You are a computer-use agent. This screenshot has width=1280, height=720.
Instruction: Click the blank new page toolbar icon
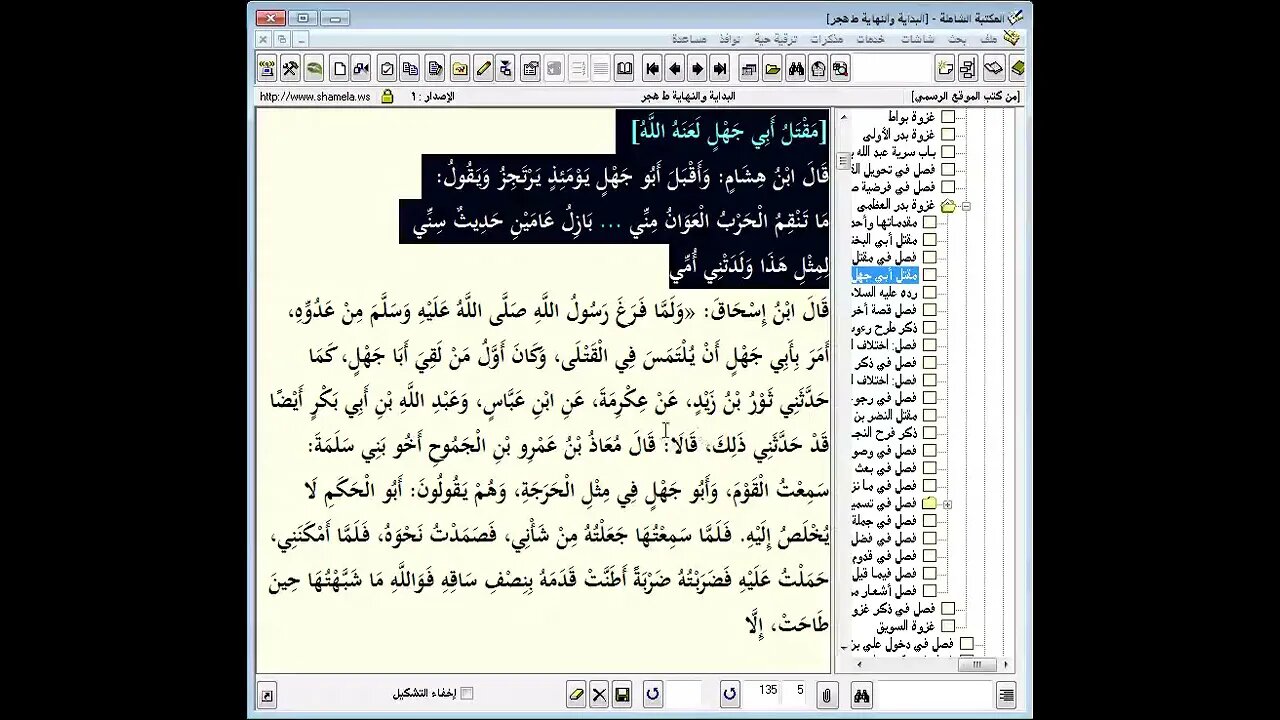(339, 69)
